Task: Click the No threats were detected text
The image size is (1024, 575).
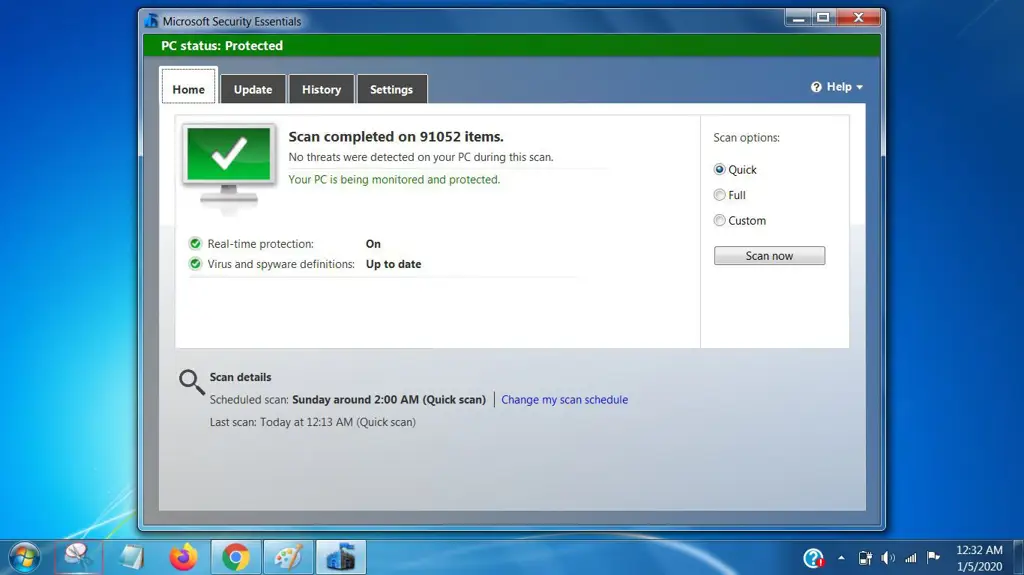Action: tap(421, 157)
